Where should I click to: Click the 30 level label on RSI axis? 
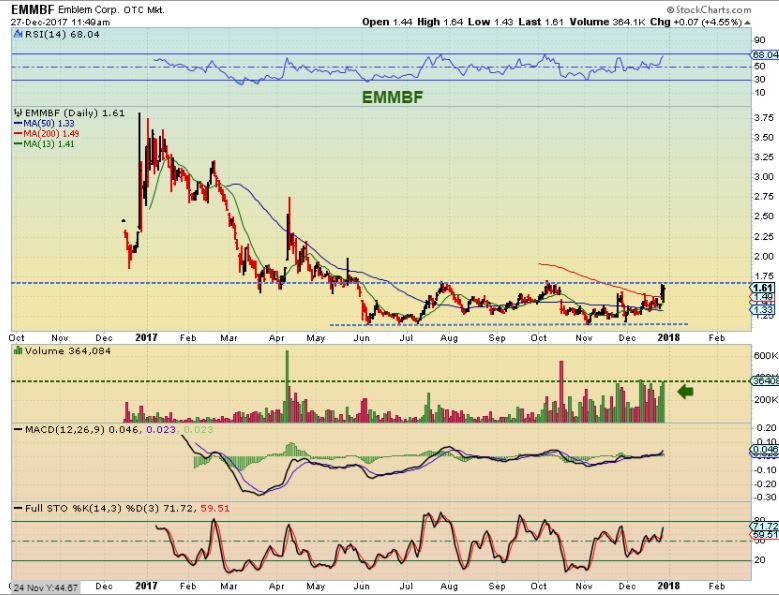coord(760,79)
